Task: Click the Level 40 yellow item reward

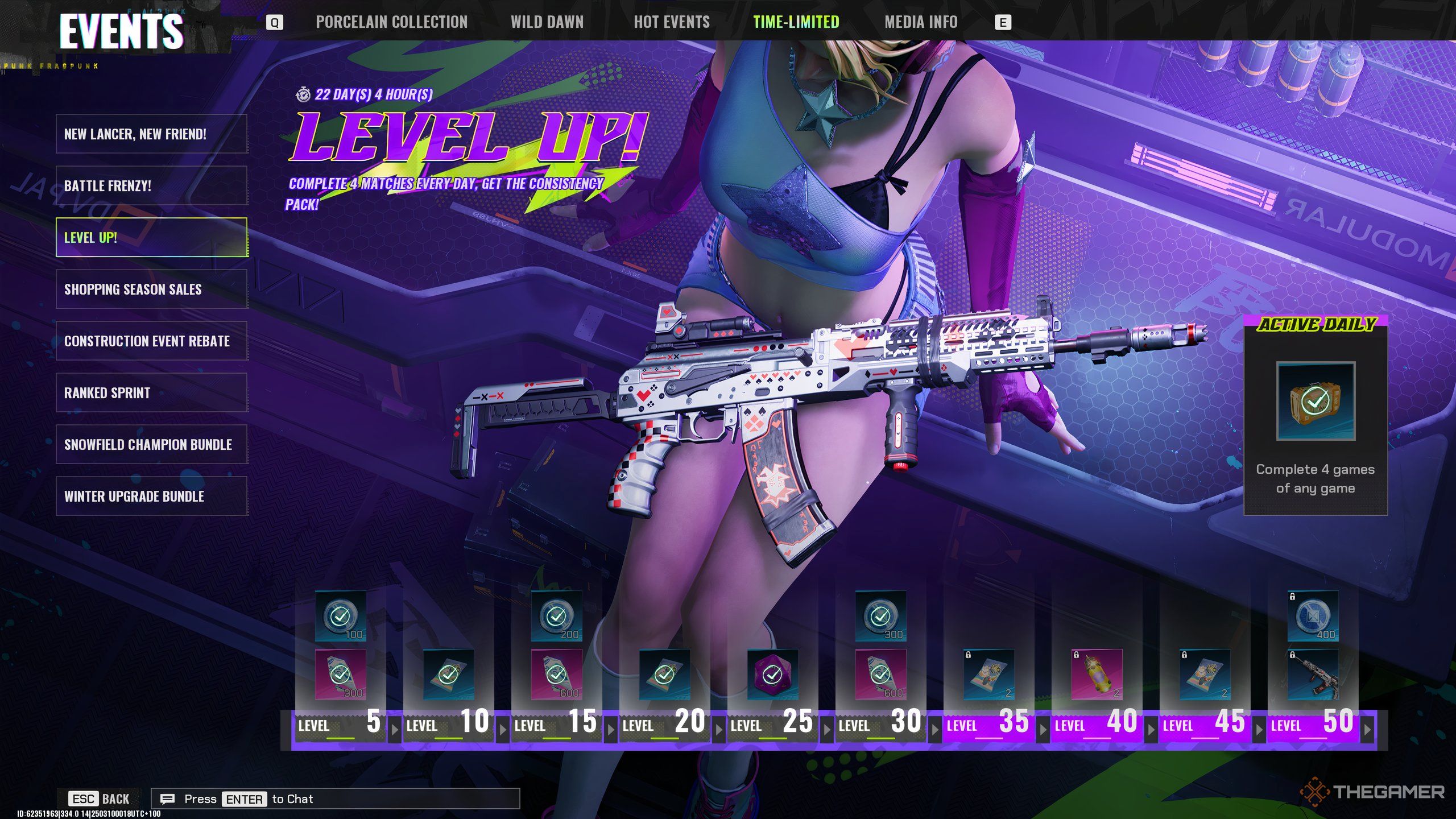Action: (1097, 675)
